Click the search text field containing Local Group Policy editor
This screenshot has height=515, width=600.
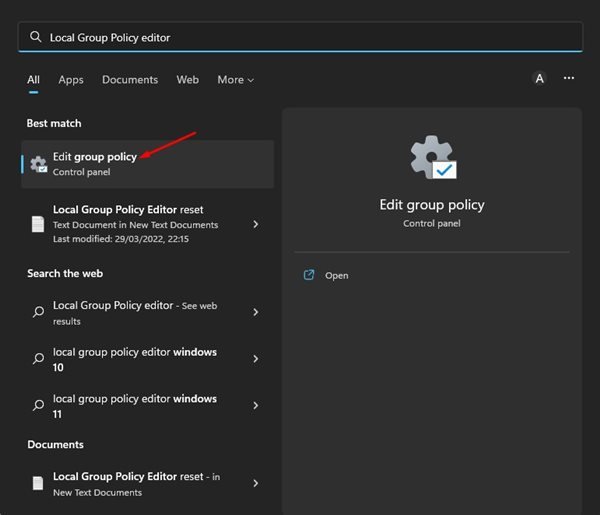point(300,37)
